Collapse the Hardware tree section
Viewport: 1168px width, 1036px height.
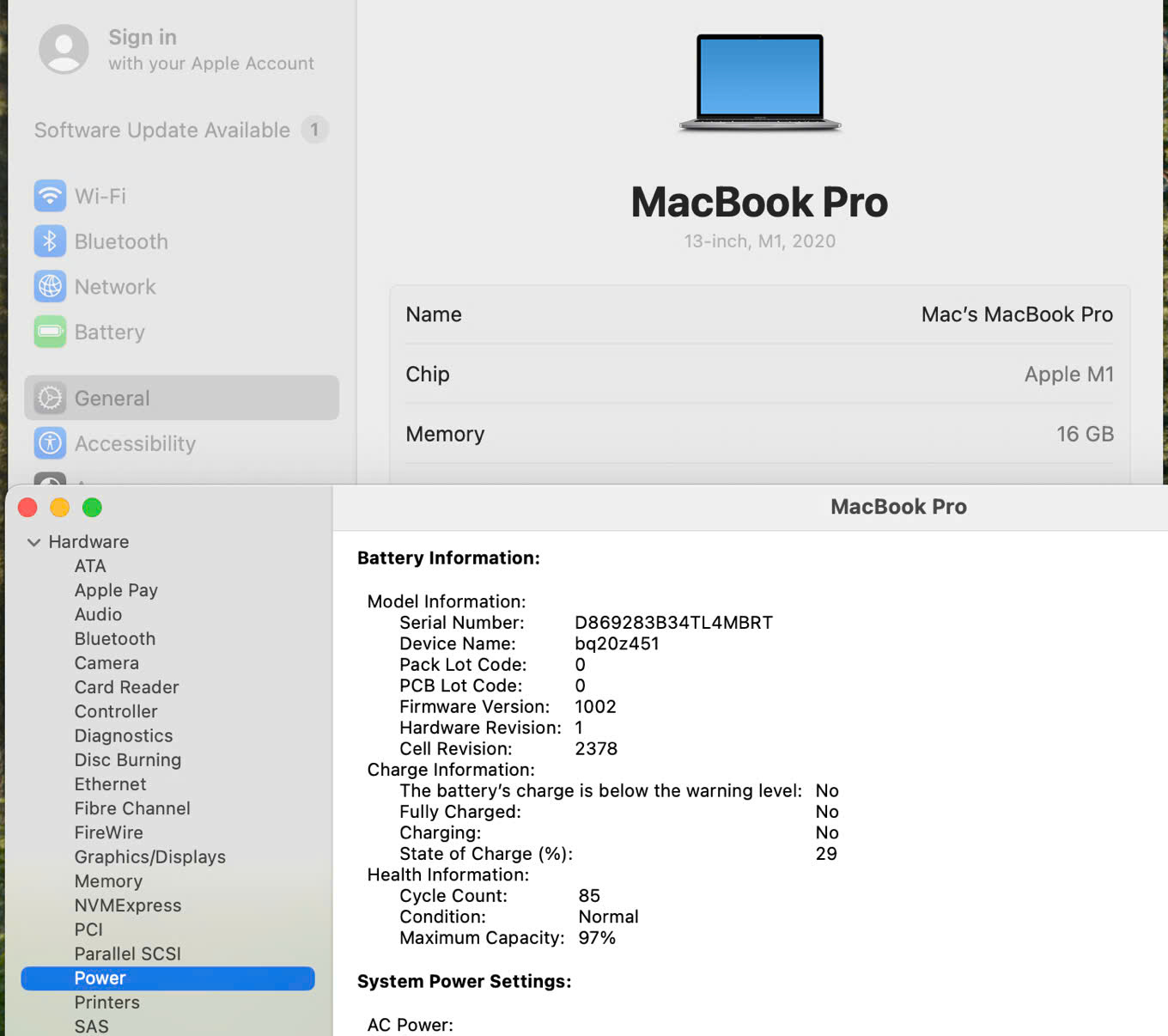tap(34, 542)
